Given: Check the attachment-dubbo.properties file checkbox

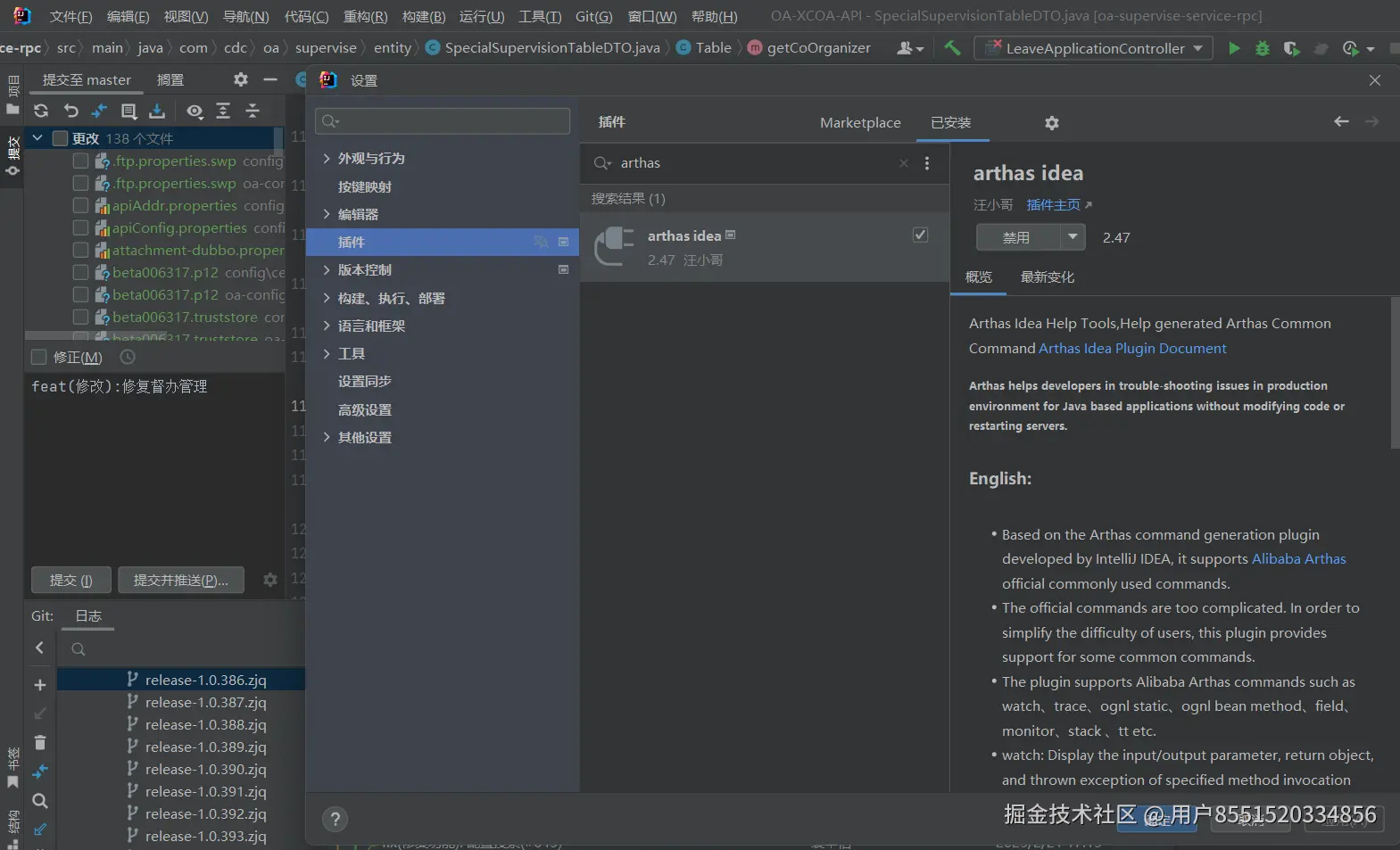Looking at the screenshot, I should [x=80, y=250].
